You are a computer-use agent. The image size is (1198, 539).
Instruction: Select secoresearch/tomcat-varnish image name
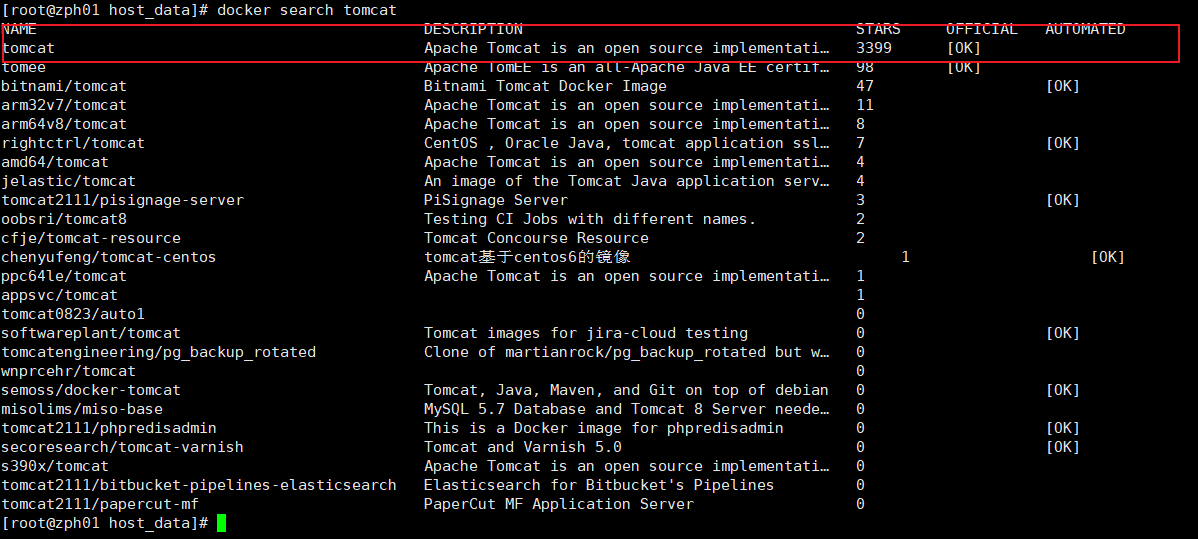(x=123, y=447)
